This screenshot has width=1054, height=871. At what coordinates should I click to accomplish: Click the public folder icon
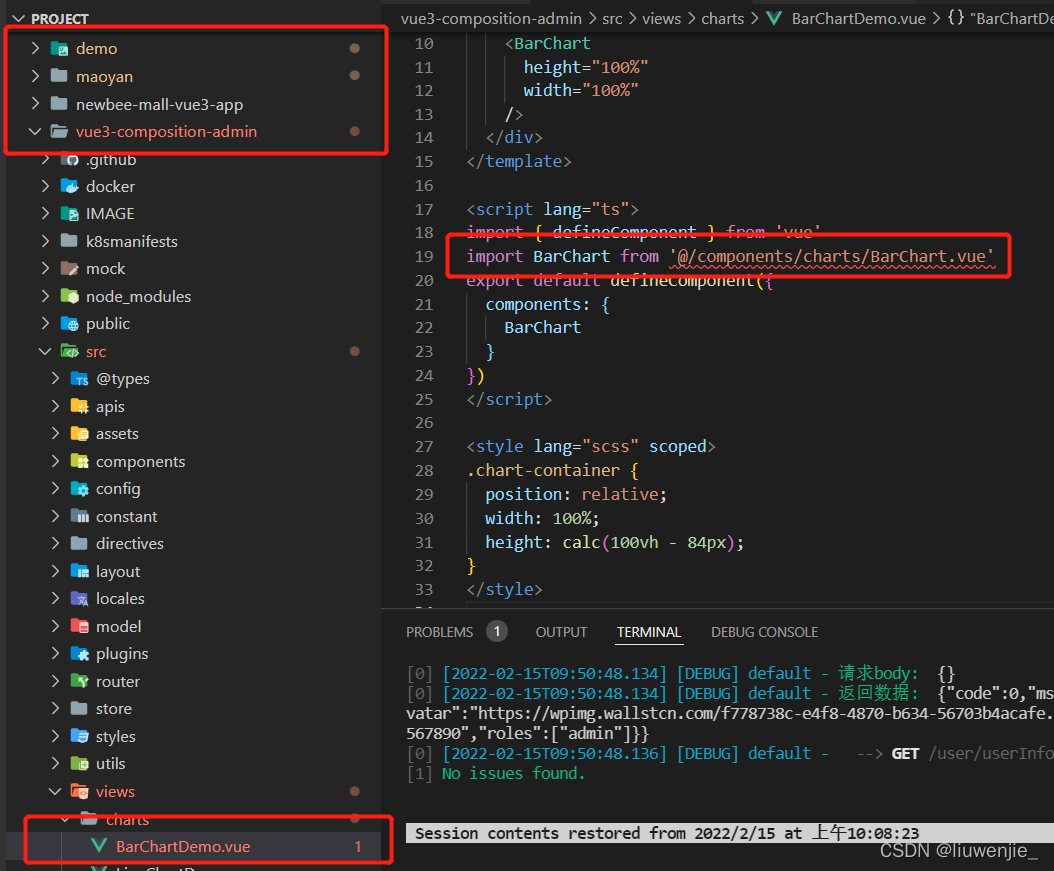[x=69, y=324]
